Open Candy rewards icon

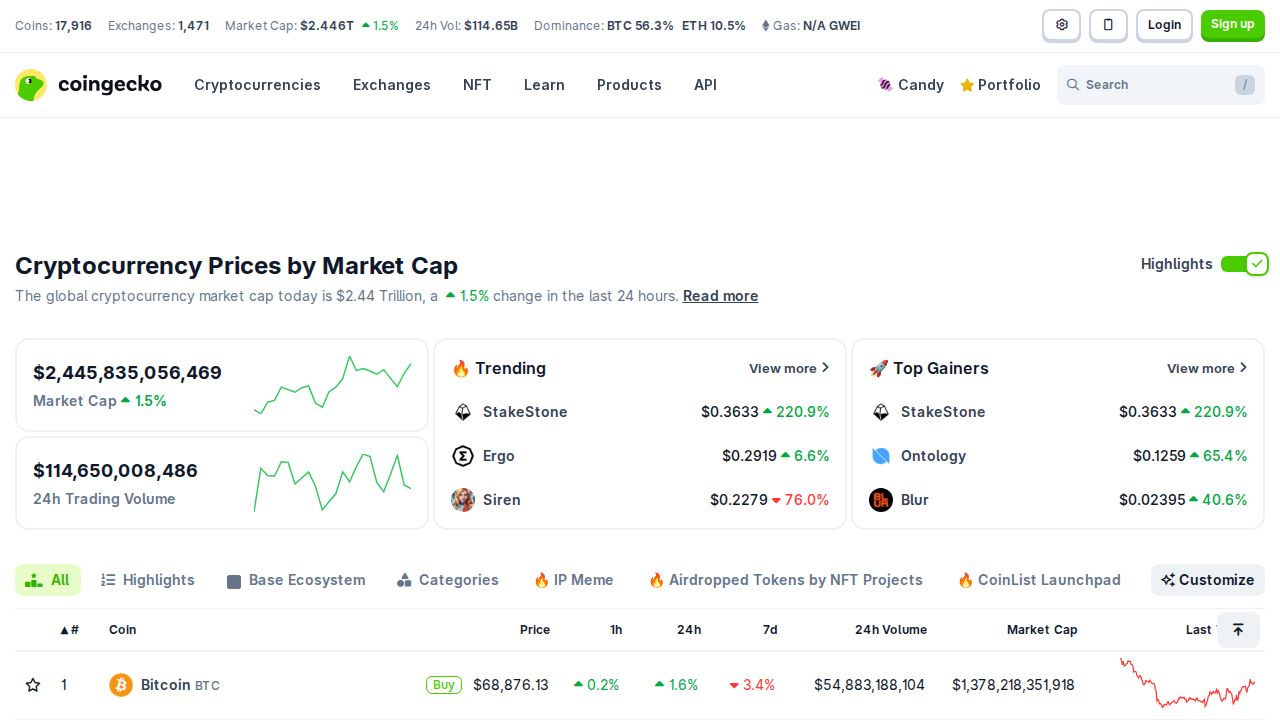tap(885, 85)
